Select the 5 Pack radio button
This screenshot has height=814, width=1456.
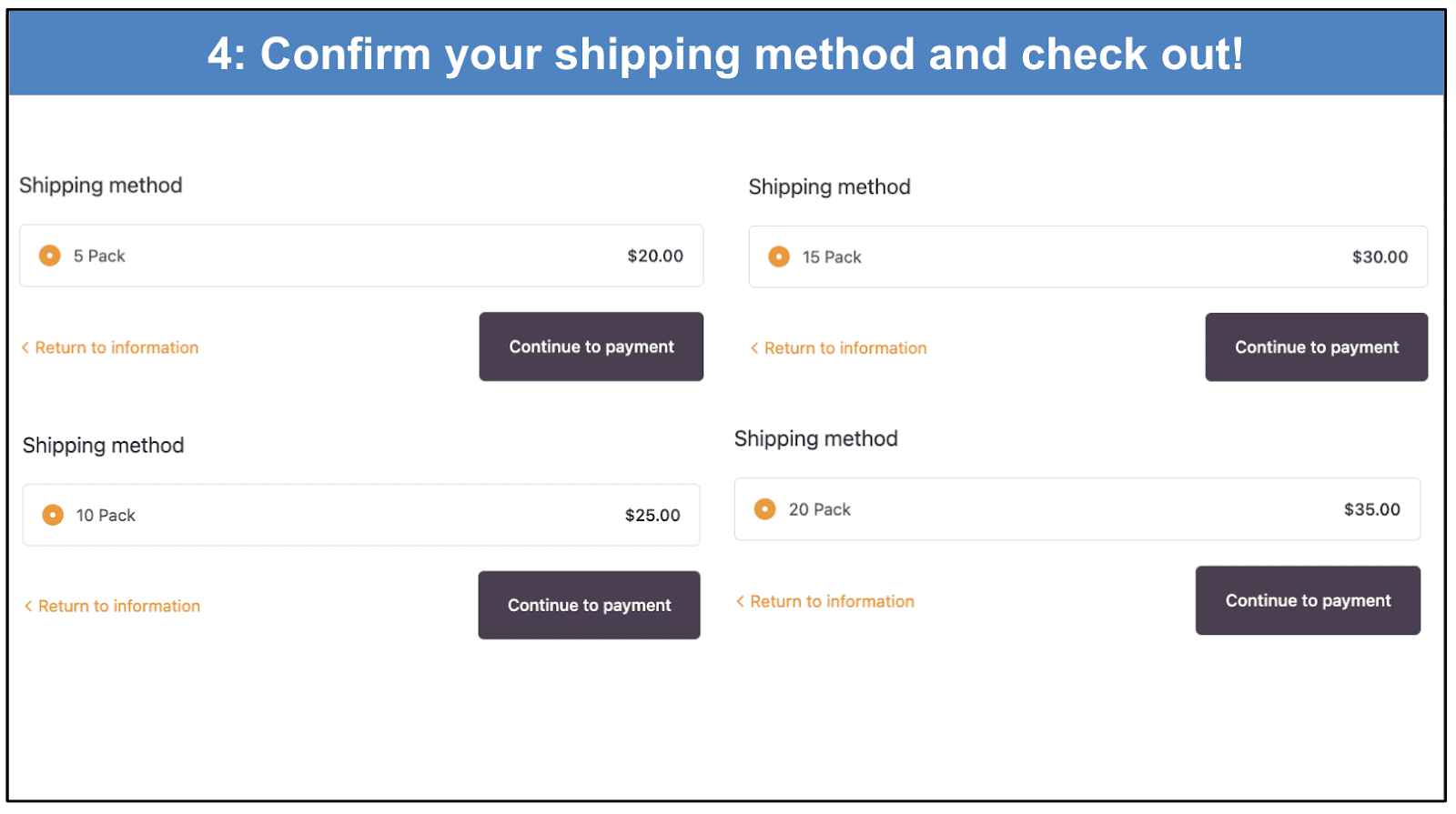pos(50,256)
